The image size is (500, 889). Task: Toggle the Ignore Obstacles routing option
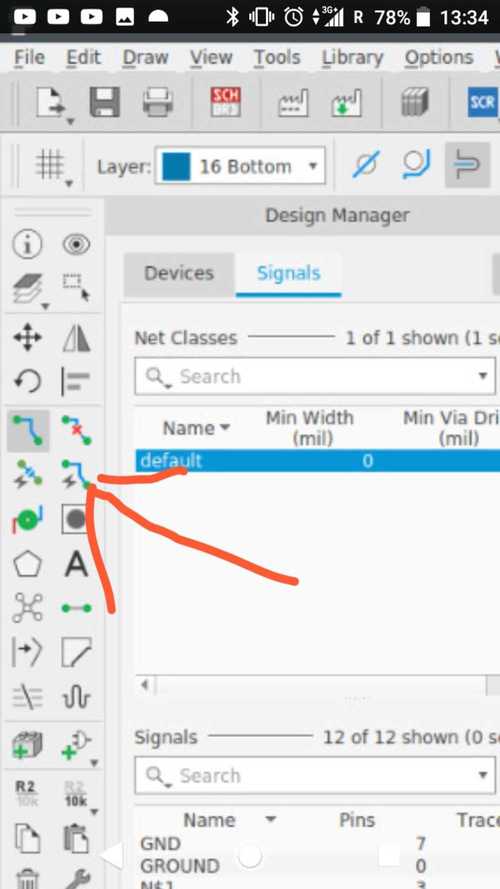tap(365, 166)
